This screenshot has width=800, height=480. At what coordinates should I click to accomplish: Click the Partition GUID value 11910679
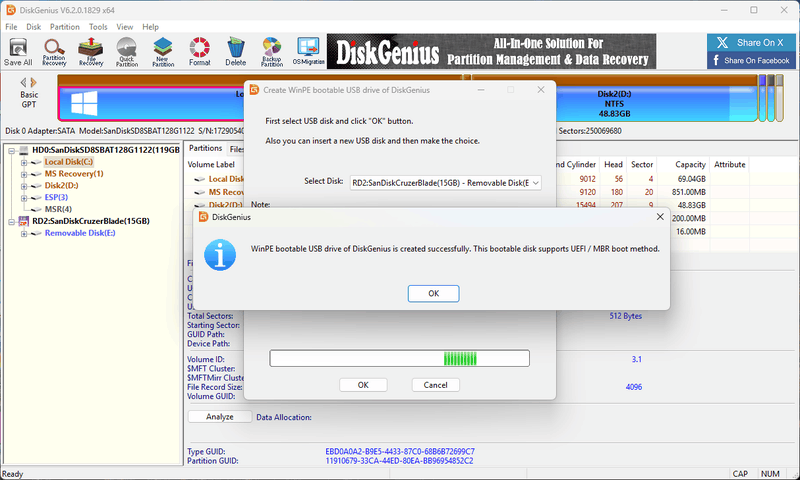[x=399, y=461]
